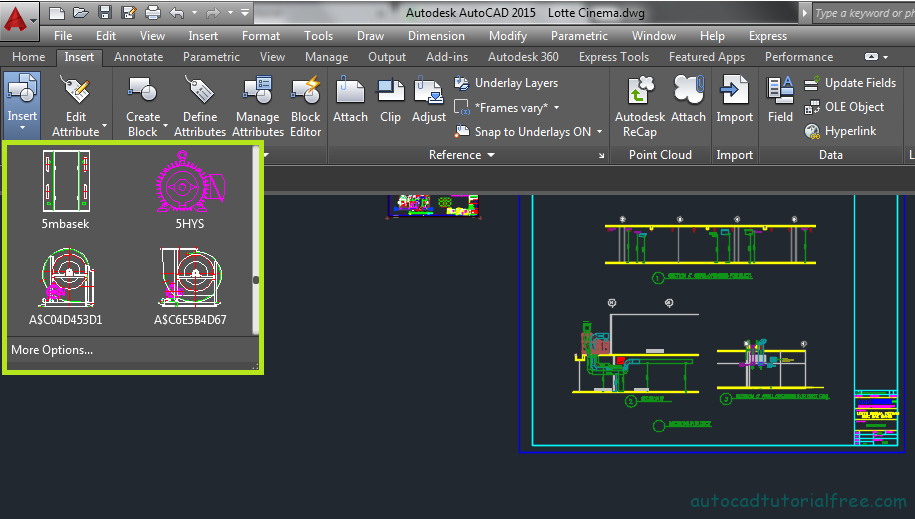Click the Attach reference icon
This screenshot has width=915, height=519.
point(350,89)
